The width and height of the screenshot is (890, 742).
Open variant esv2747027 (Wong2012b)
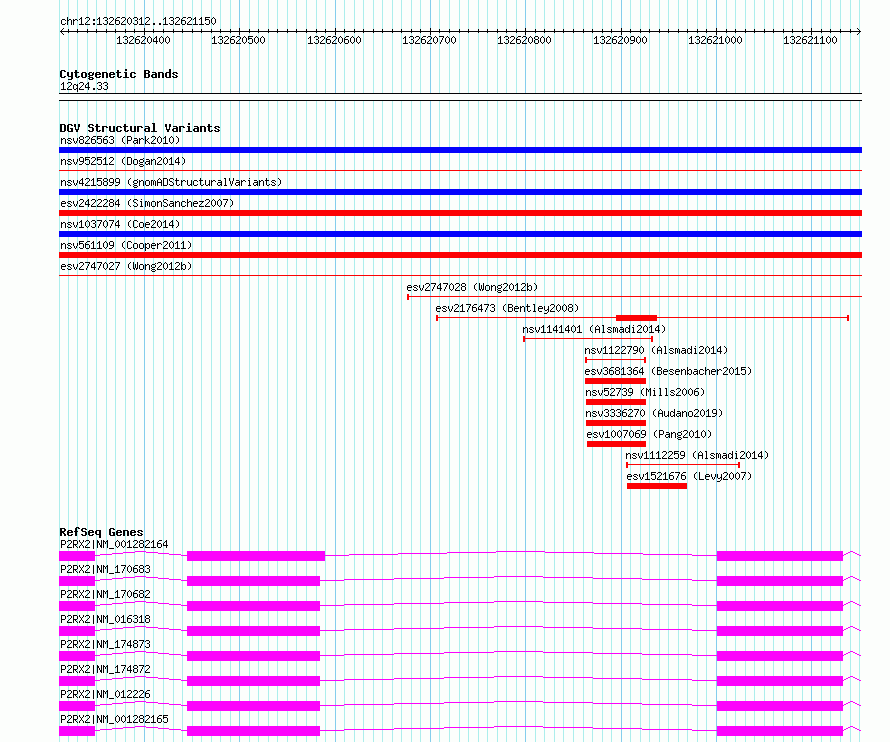(126, 266)
